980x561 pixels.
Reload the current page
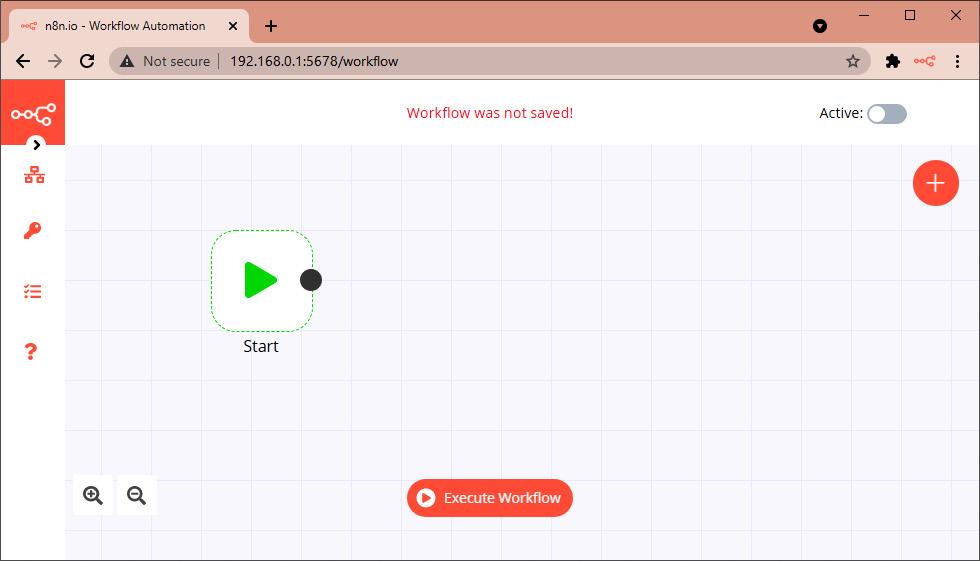(88, 61)
